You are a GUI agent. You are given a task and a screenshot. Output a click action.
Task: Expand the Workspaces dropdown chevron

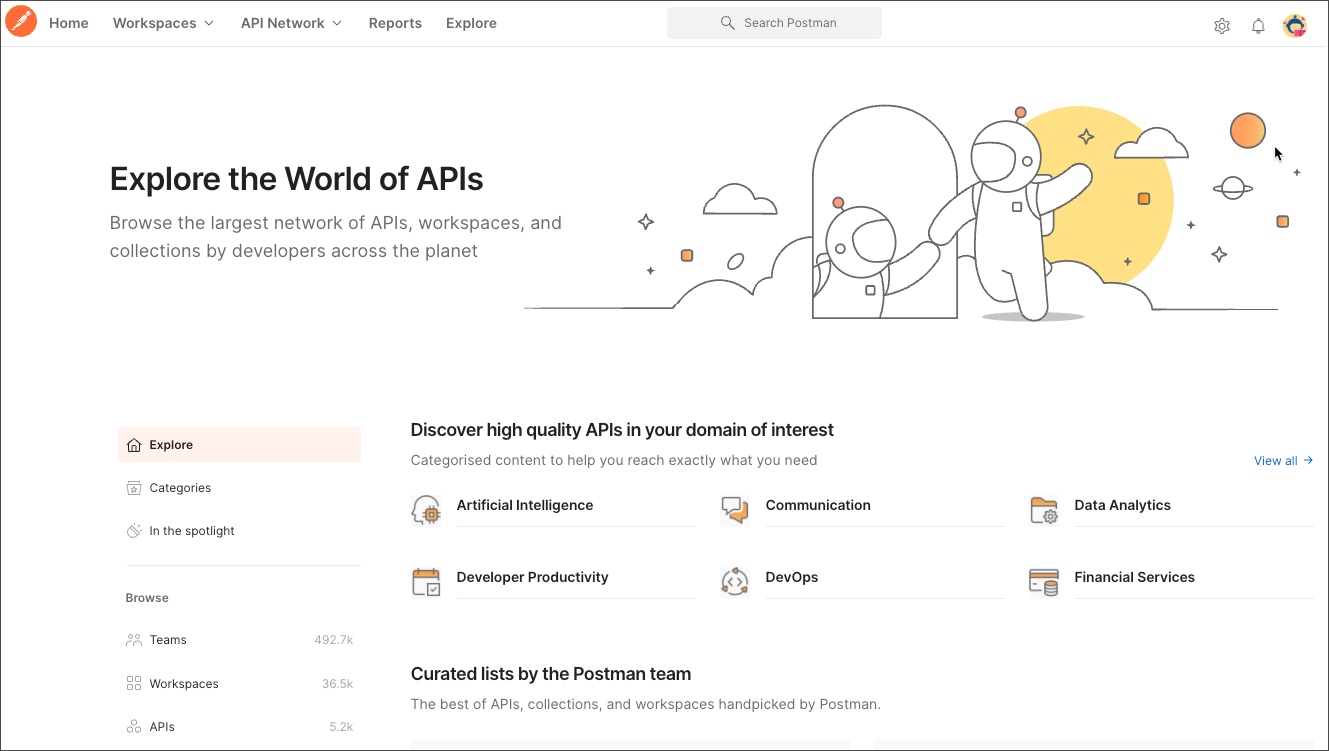[209, 23]
